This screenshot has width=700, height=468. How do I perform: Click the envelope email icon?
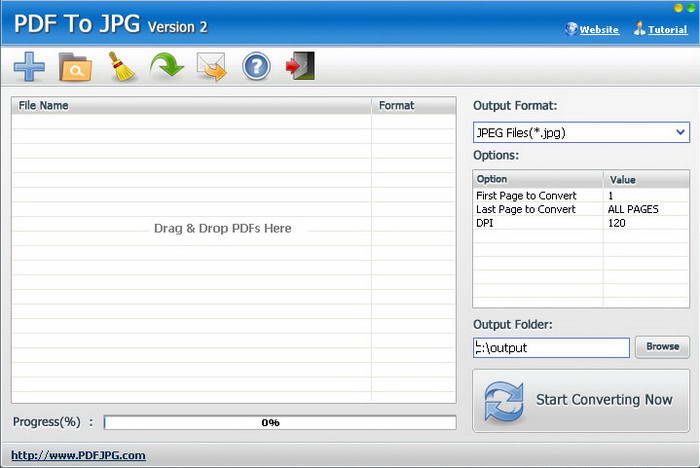tap(212, 67)
